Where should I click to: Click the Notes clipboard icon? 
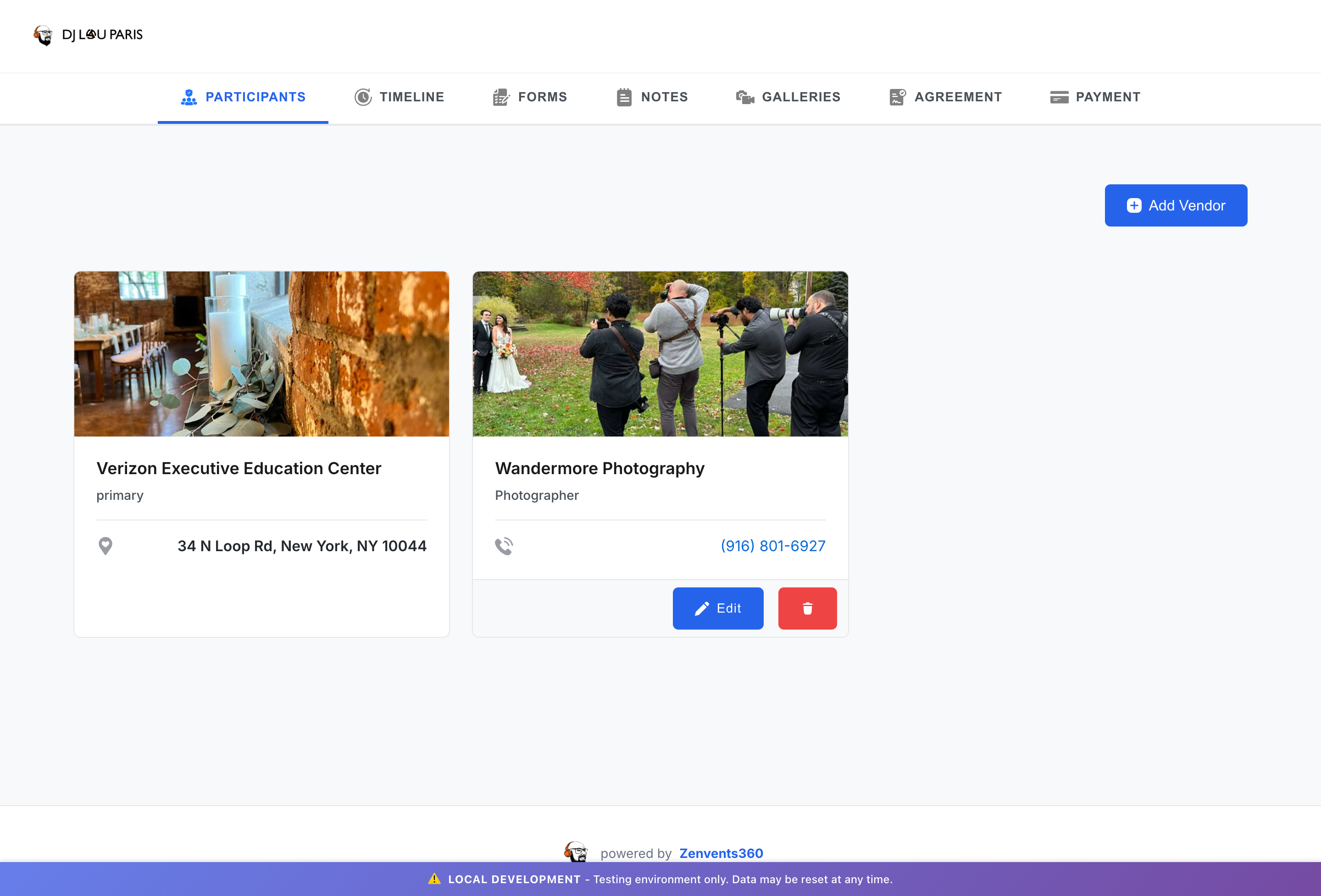tap(623, 97)
